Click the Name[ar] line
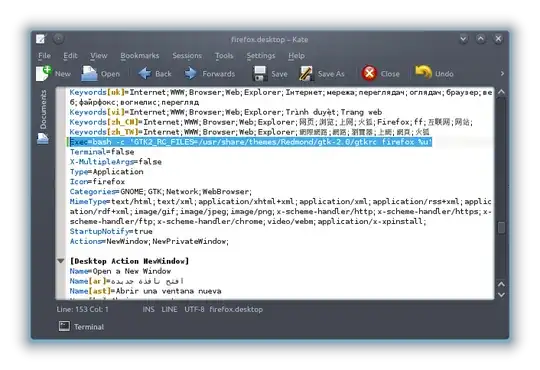Screen dimensions: 540x370 pyautogui.click(x=126, y=281)
